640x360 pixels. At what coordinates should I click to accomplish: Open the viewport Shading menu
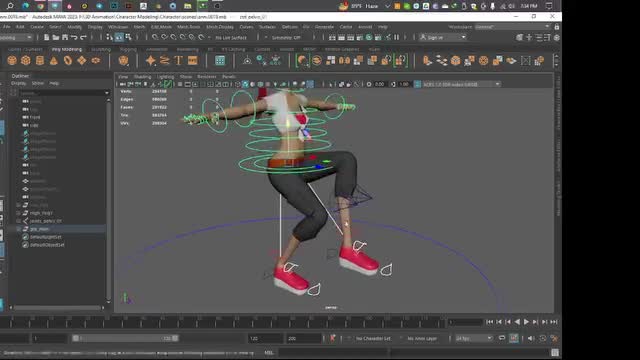pos(142,77)
